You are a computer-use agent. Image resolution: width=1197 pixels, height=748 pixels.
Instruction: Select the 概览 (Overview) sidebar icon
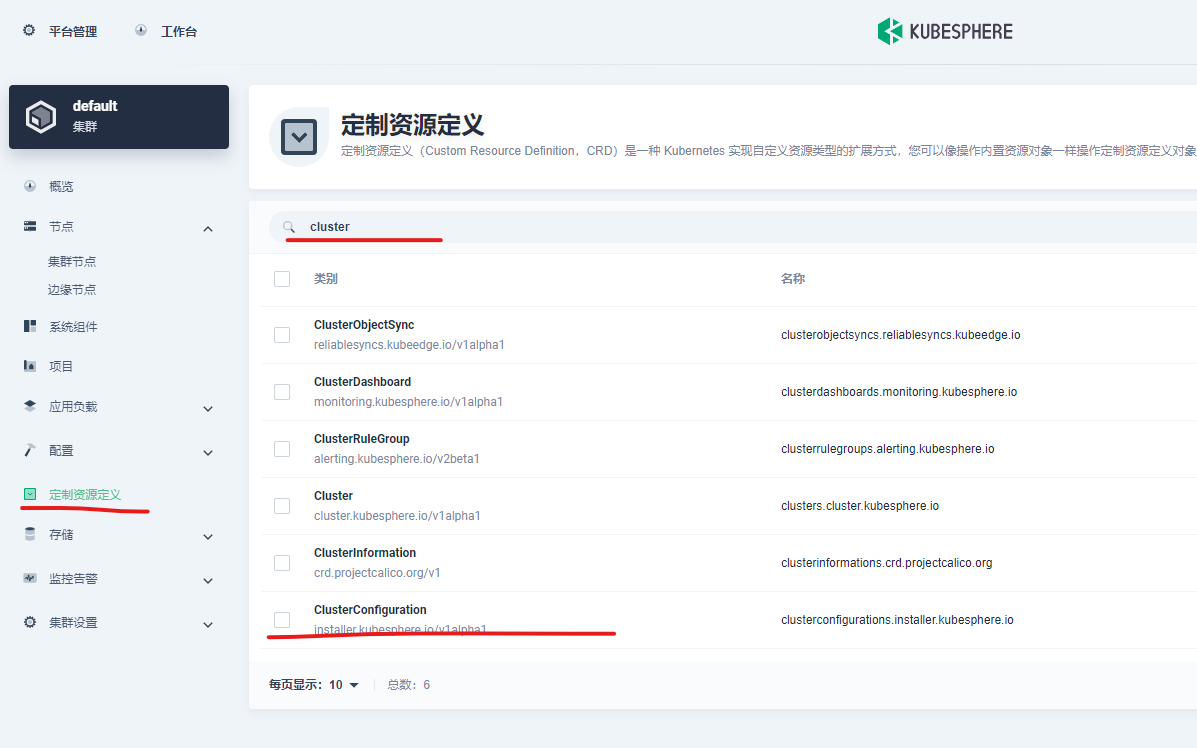coord(29,185)
